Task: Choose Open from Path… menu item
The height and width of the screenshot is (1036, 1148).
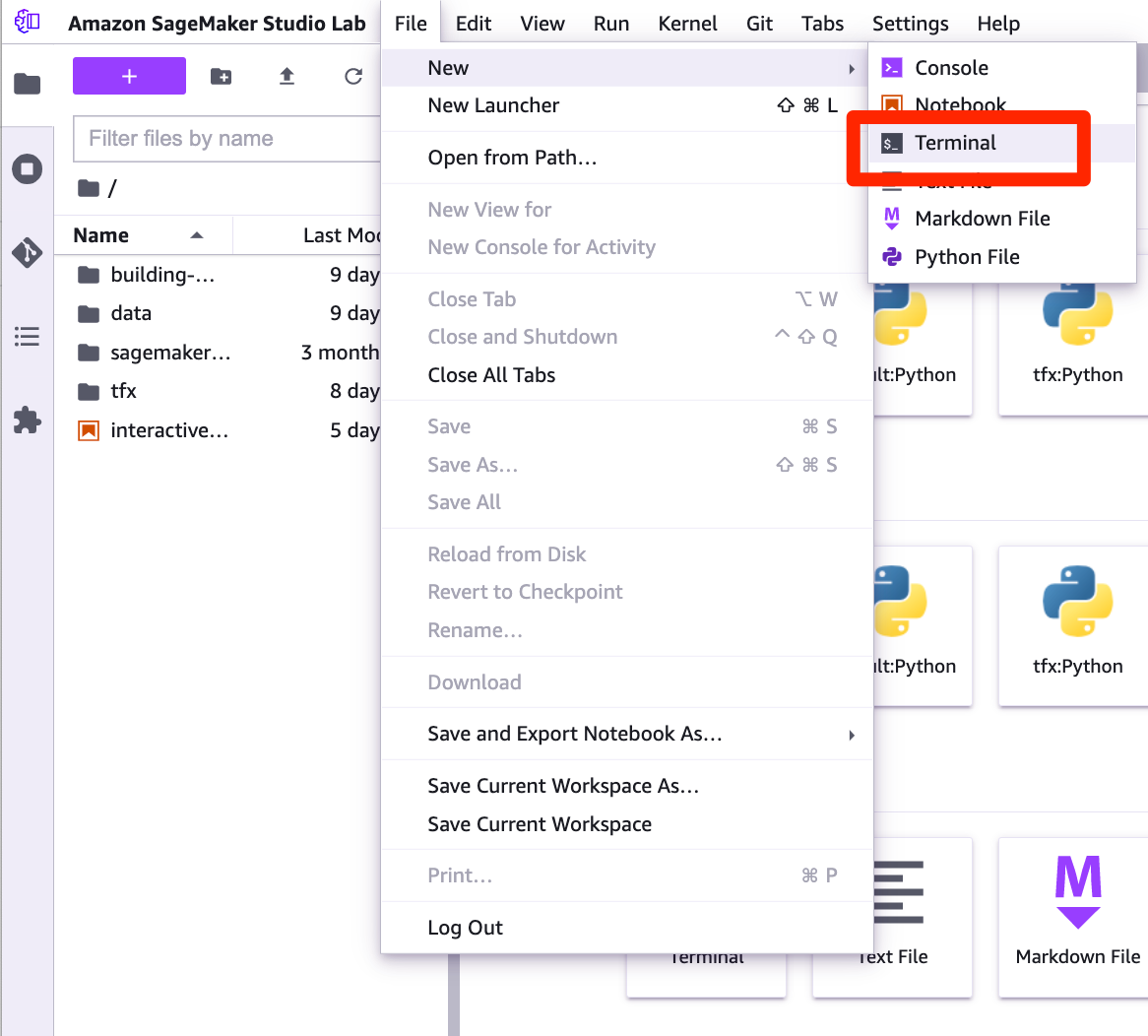Action: 627,158
